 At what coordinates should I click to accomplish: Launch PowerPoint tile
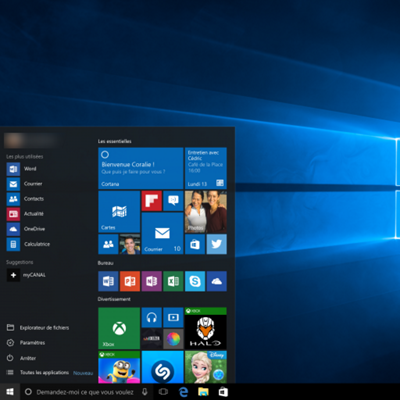click(x=130, y=281)
